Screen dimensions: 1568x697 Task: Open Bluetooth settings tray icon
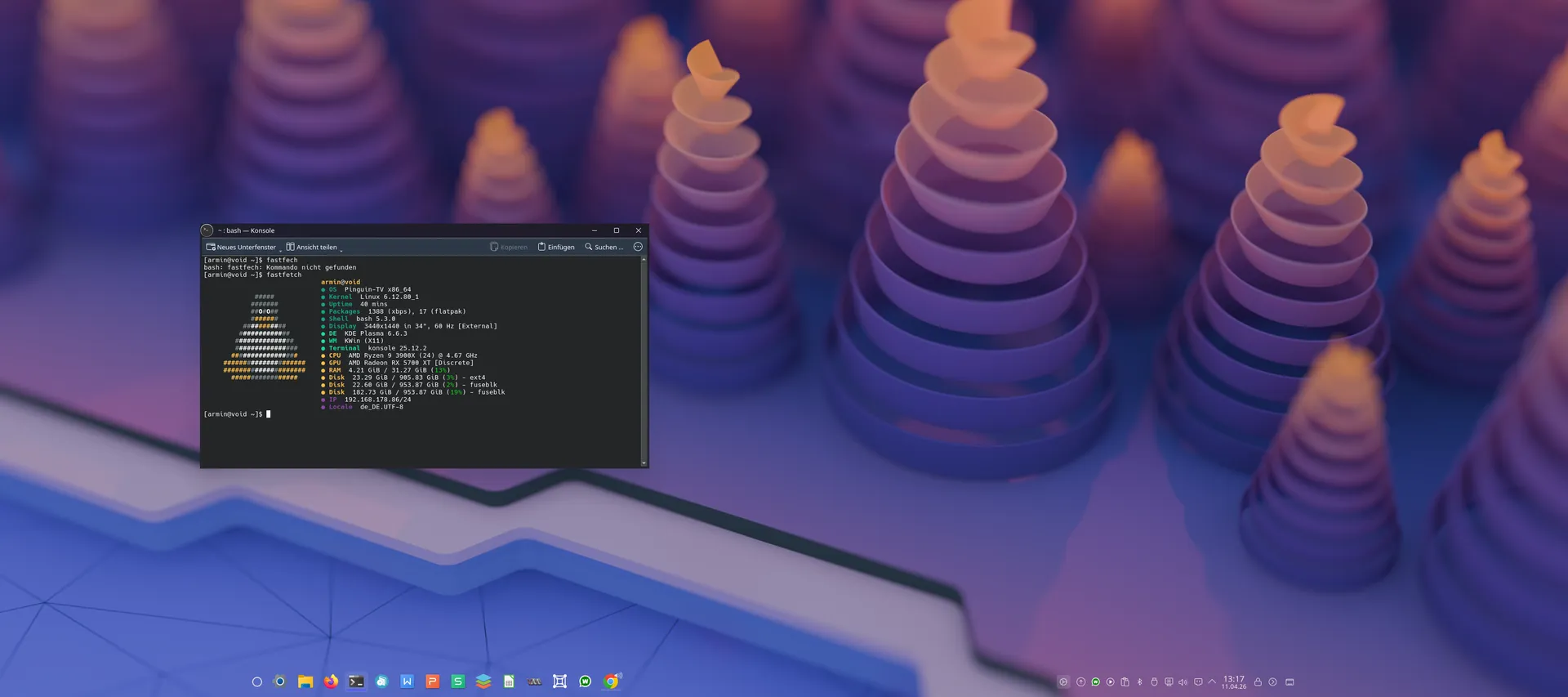[1140, 681]
